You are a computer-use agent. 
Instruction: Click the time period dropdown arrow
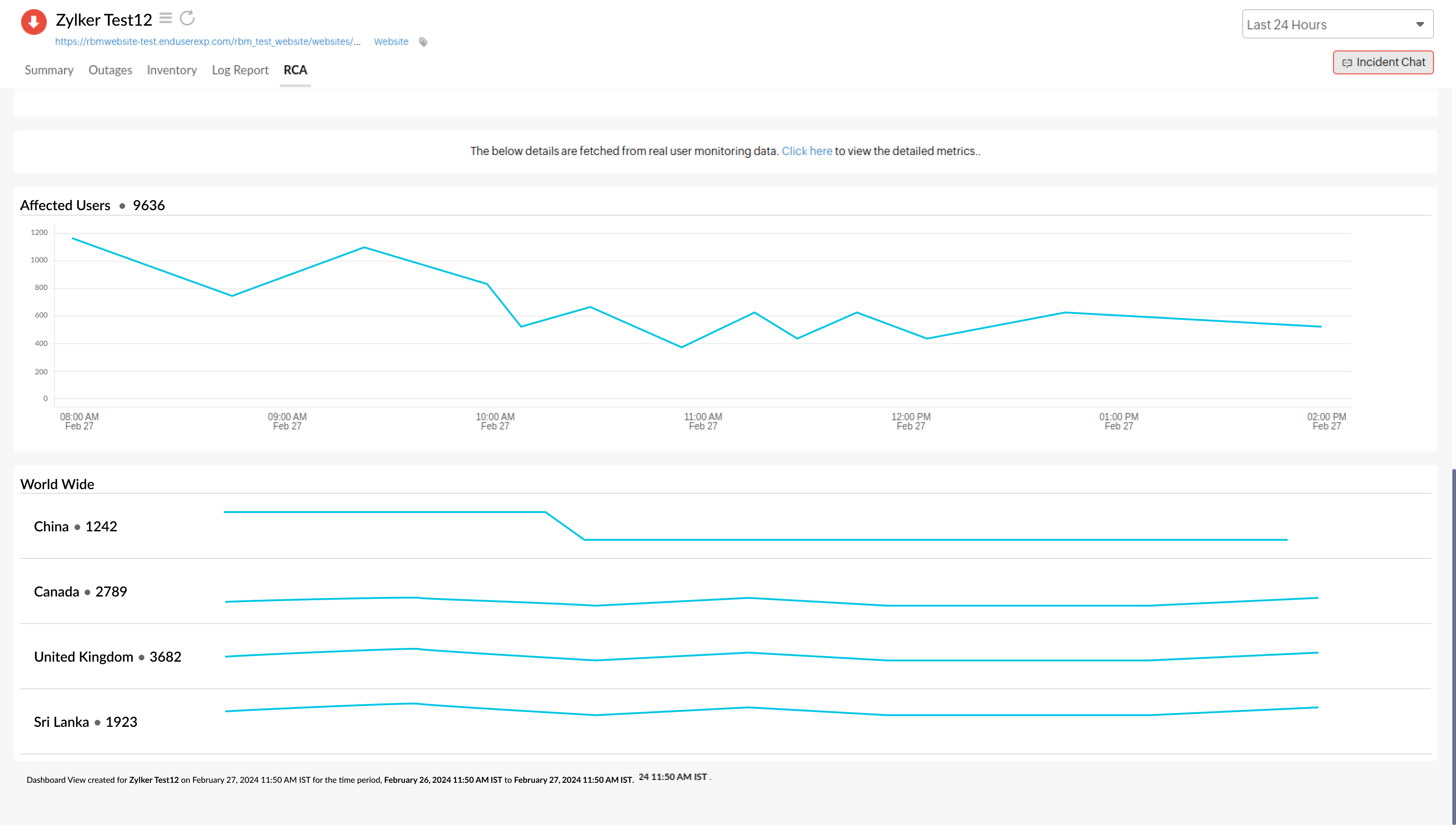tap(1419, 24)
